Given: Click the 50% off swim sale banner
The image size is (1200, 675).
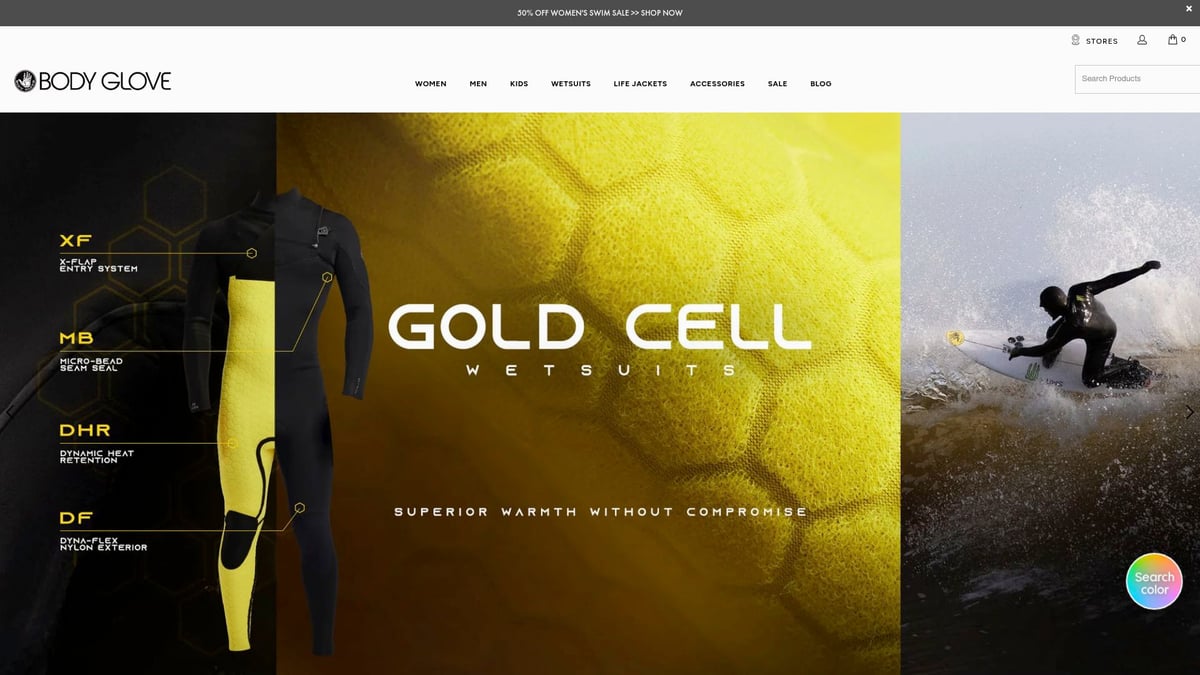Looking at the screenshot, I should click(x=600, y=13).
